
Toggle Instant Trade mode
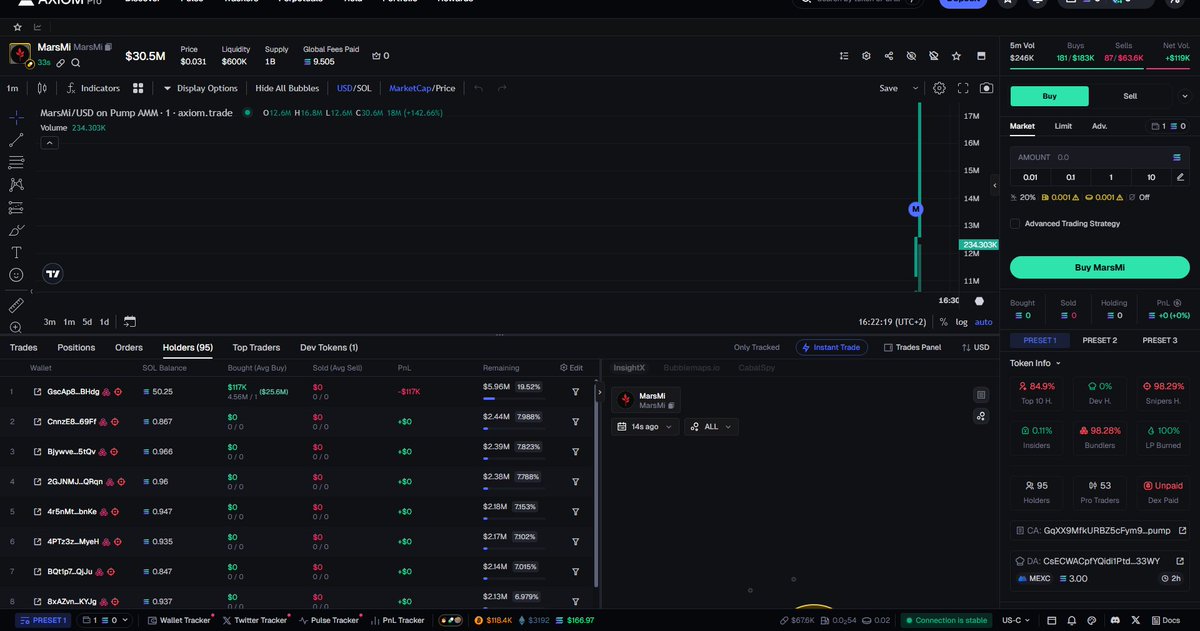(832, 347)
